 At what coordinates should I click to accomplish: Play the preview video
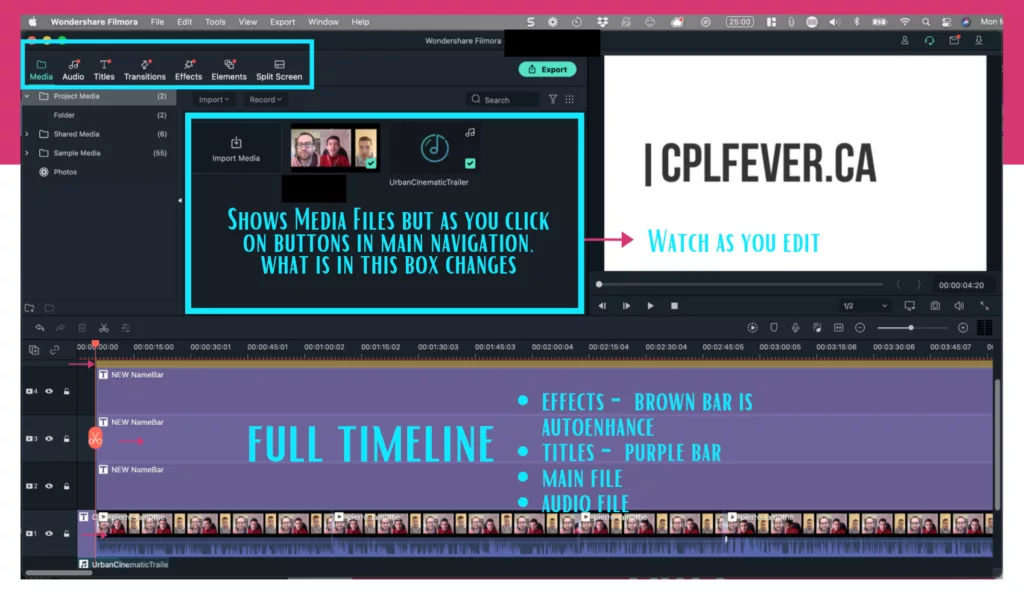pos(650,306)
